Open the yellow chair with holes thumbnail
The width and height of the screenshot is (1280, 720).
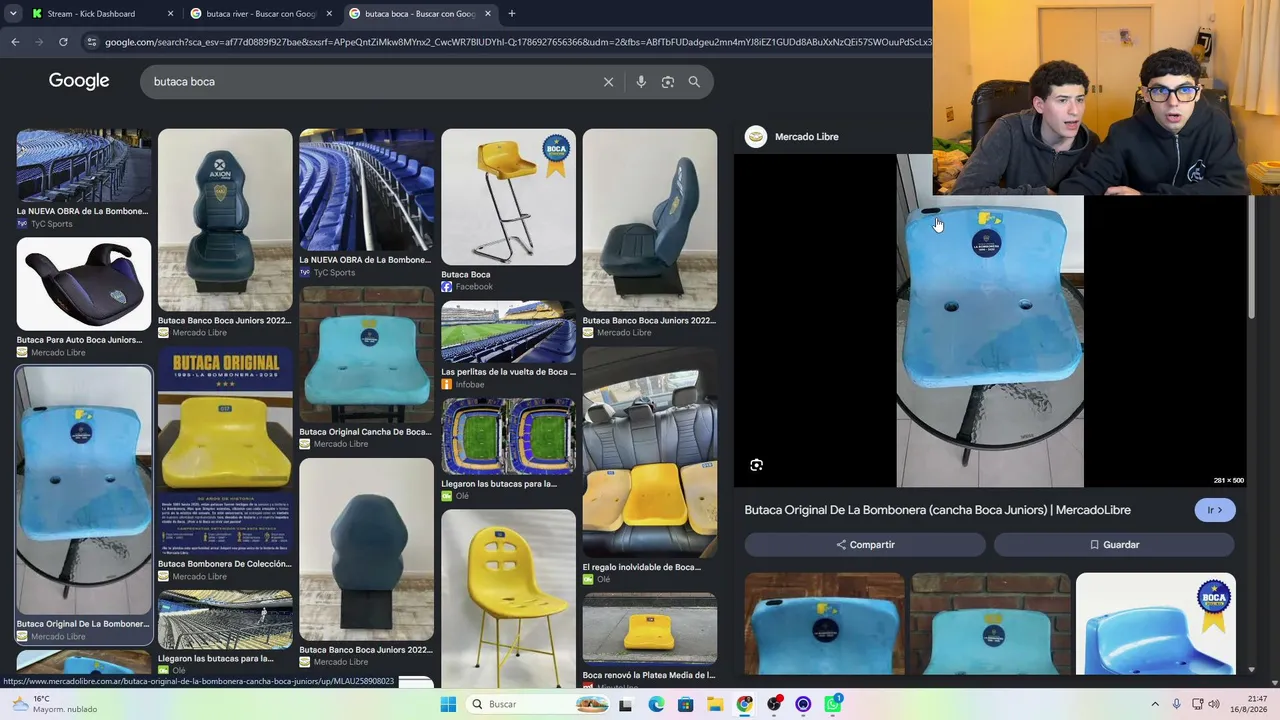click(508, 598)
